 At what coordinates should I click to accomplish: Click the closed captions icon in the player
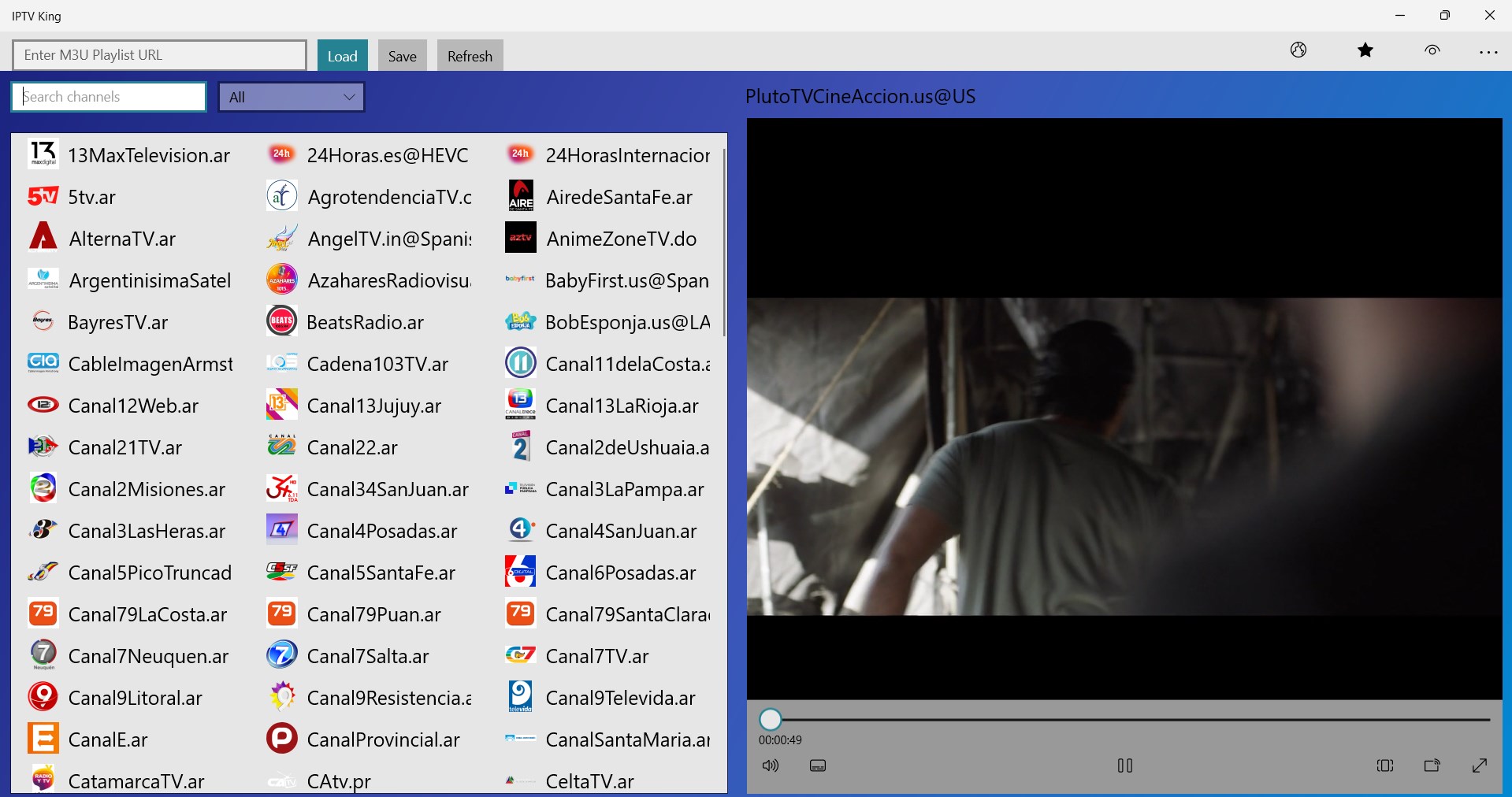click(817, 765)
